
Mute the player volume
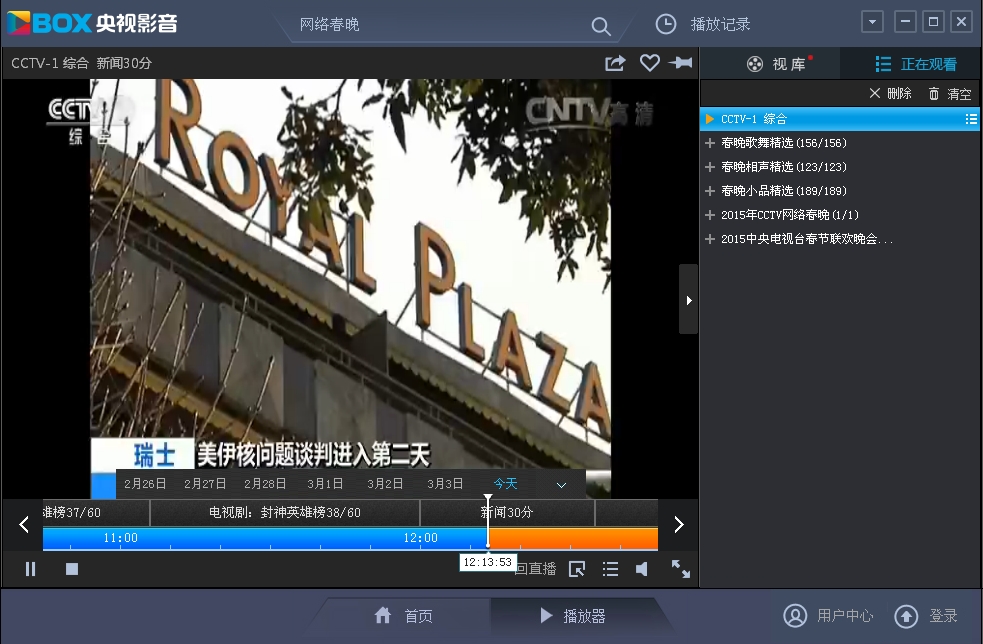[642, 569]
